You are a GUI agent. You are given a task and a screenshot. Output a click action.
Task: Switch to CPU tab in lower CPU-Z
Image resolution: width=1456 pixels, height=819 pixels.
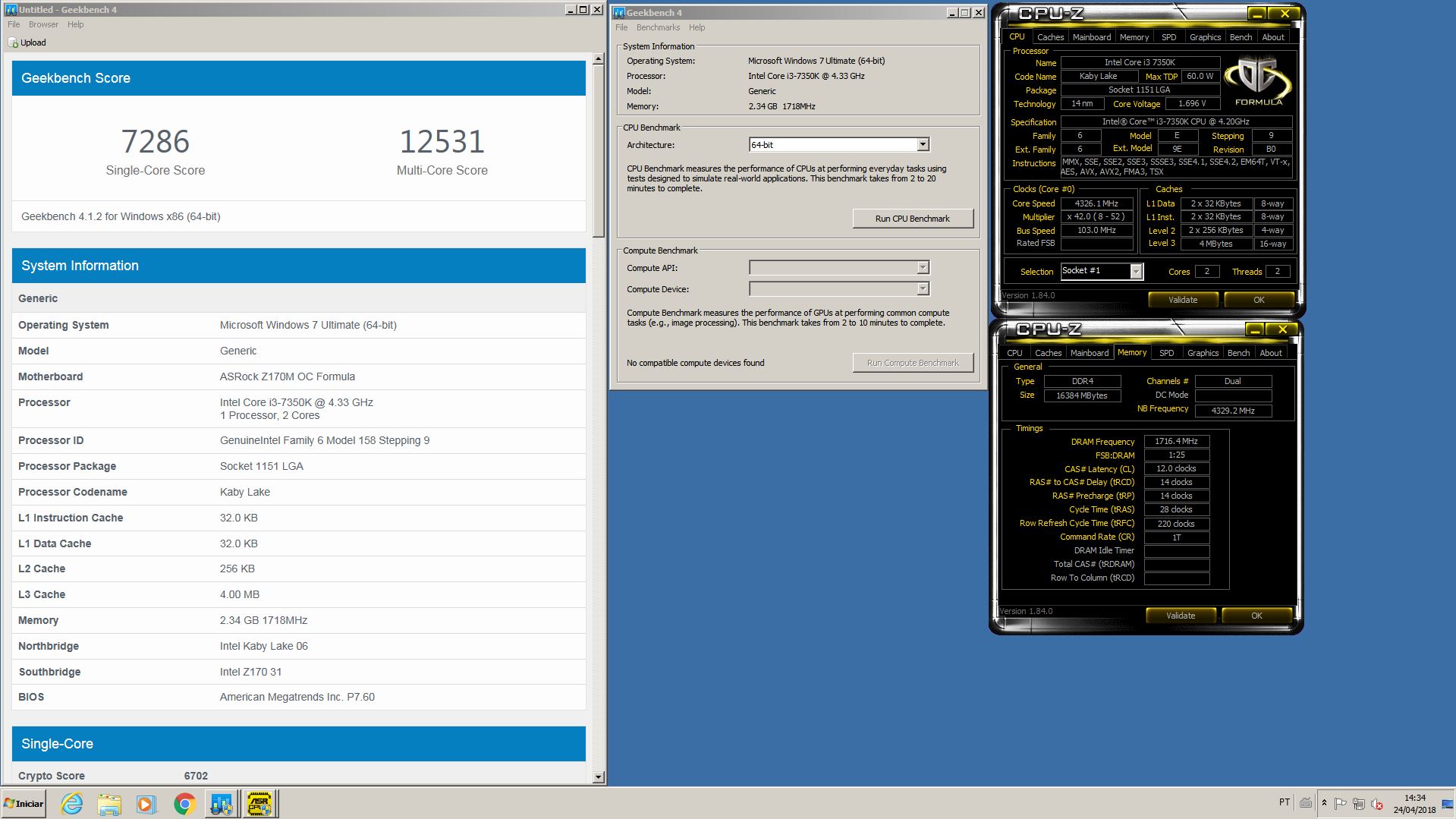[1014, 353]
